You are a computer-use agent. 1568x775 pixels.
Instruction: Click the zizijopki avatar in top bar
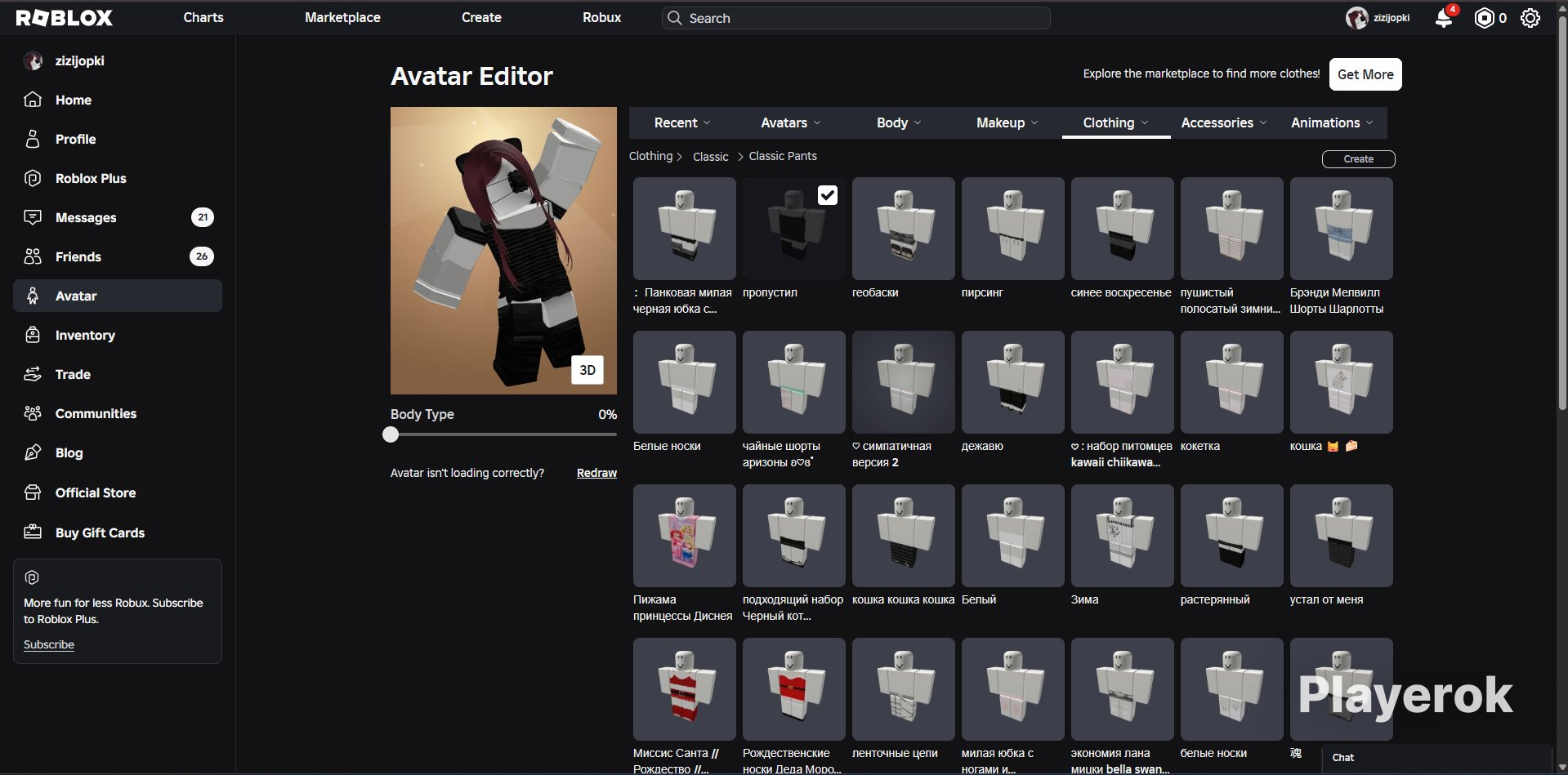pos(1357,18)
